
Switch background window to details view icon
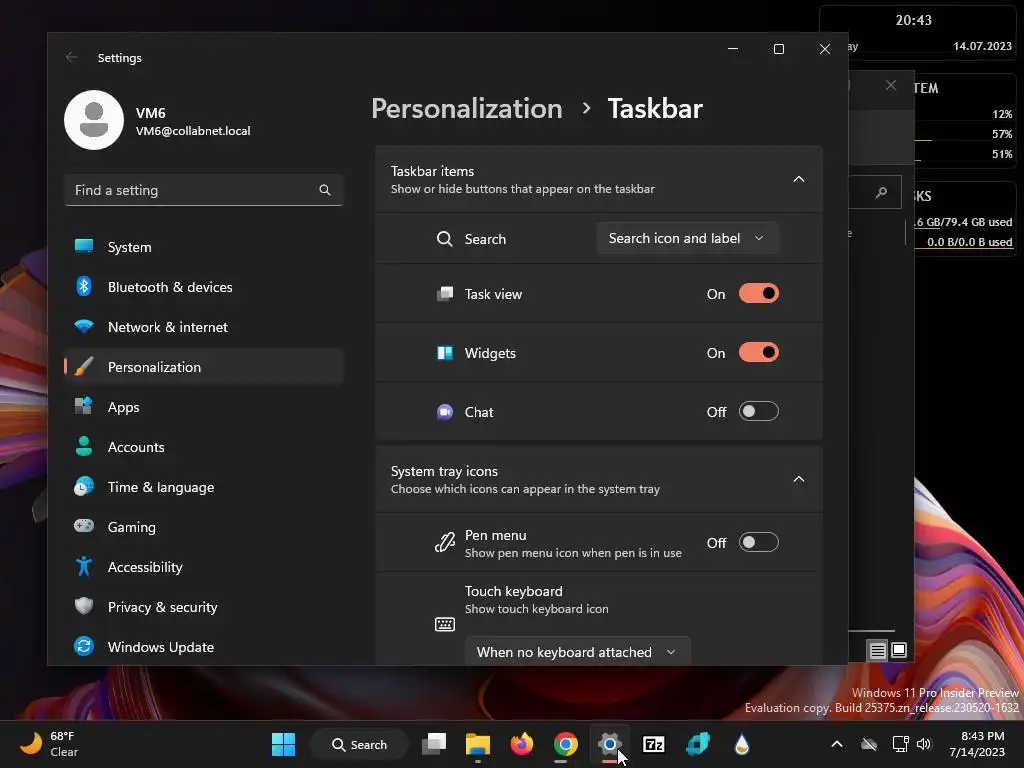click(x=878, y=650)
